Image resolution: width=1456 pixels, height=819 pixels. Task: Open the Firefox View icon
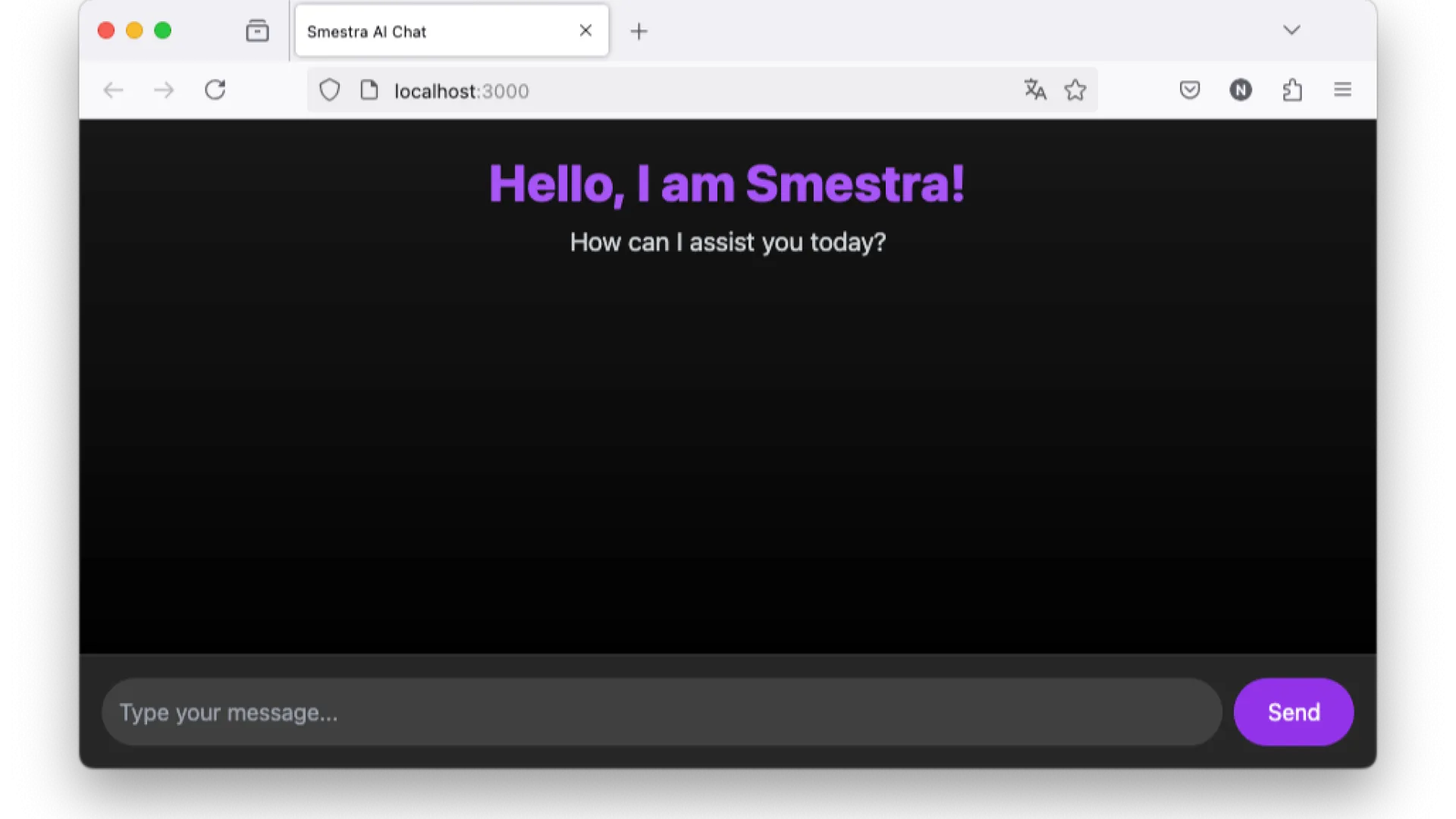point(257,30)
